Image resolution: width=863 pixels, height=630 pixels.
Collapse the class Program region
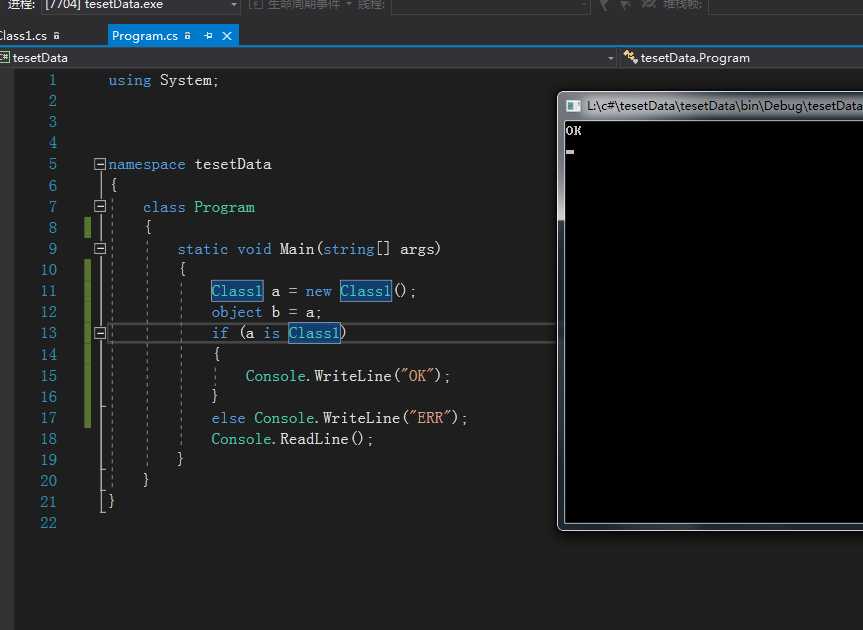pos(100,206)
